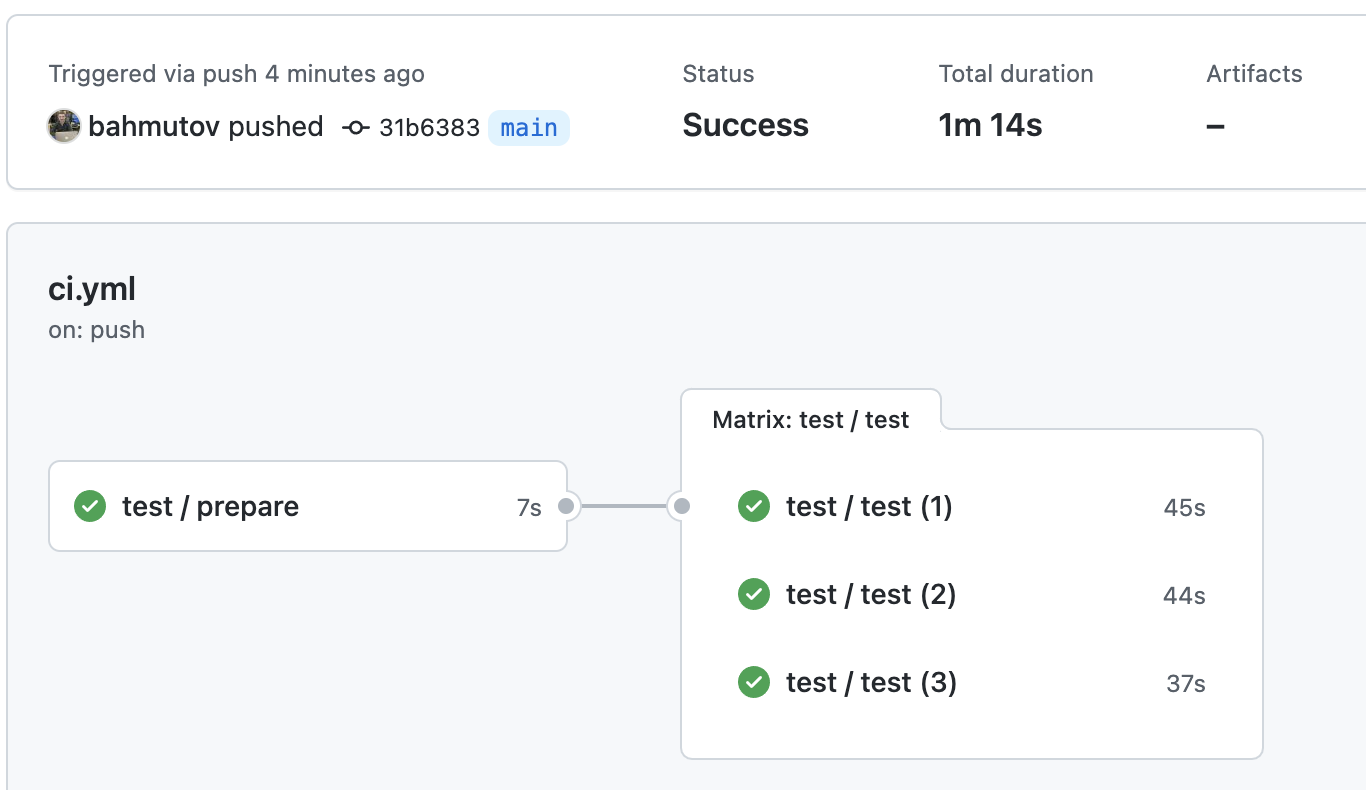Click the Matrix: test / test tab
The image size is (1366, 790).
pos(810,420)
